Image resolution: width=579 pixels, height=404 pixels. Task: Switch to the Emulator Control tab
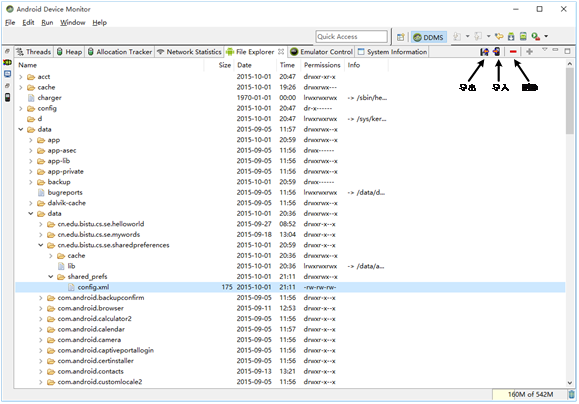[x=322, y=52]
